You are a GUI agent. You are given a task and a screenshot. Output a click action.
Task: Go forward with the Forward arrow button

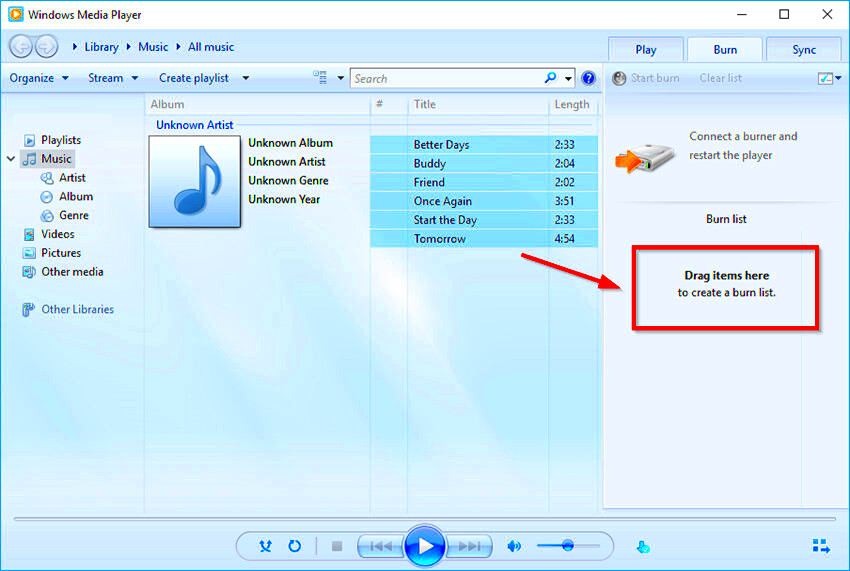click(x=47, y=47)
